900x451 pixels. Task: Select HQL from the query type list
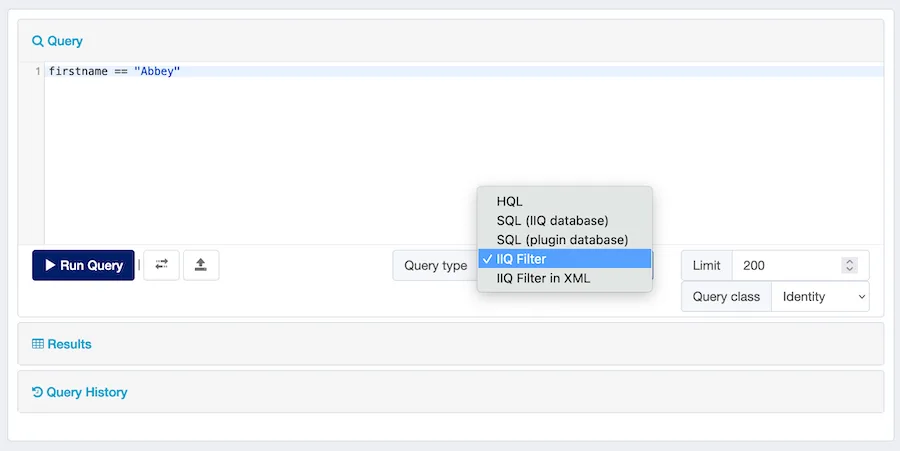tap(509, 202)
